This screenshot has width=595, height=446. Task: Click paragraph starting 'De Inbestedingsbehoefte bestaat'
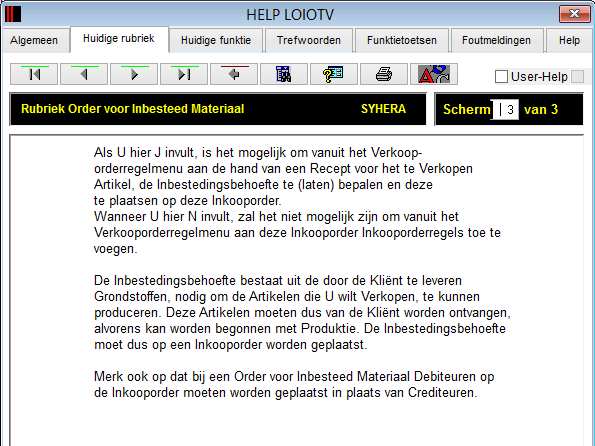pos(302,312)
